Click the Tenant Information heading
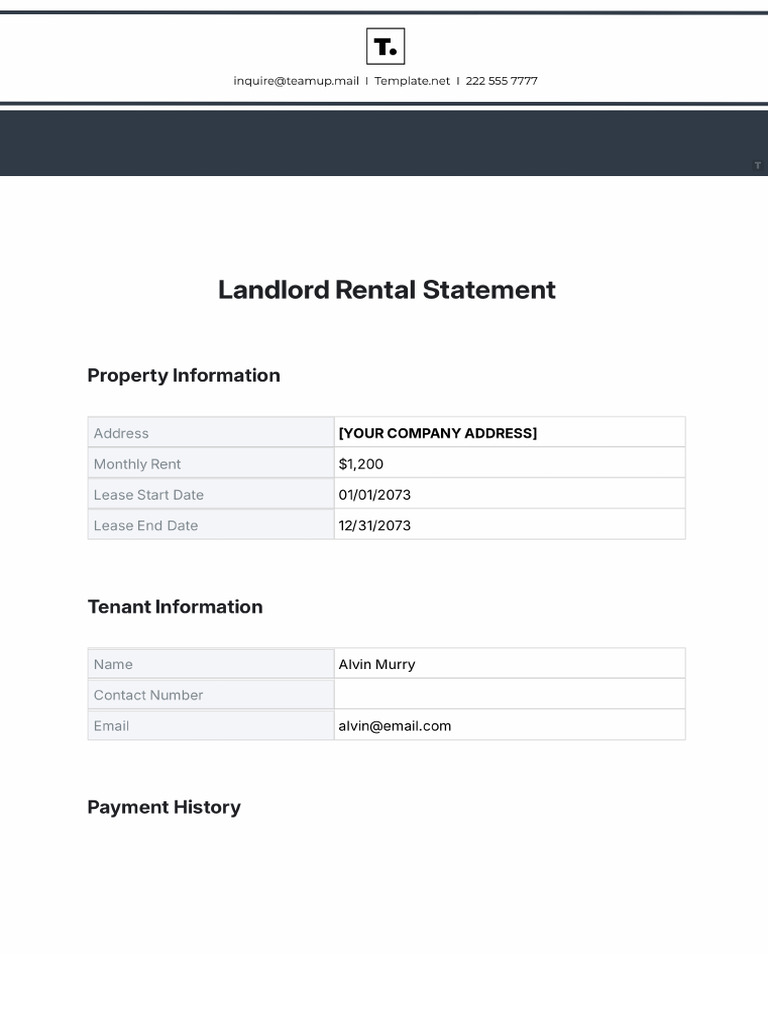Image resolution: width=768 pixels, height=1024 pixels. (175, 607)
